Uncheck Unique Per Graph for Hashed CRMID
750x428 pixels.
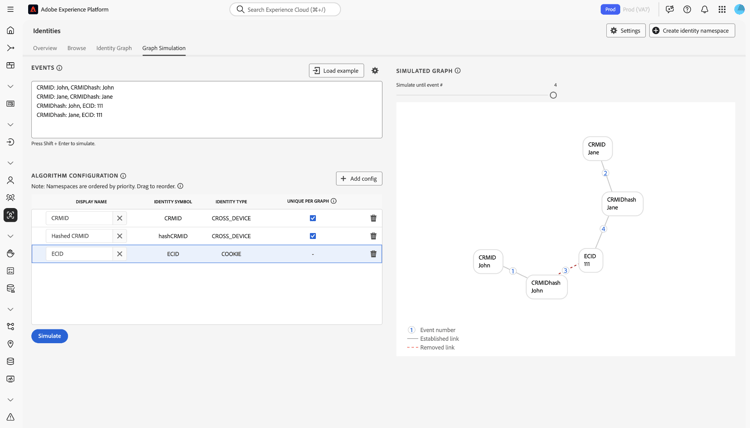click(x=313, y=236)
